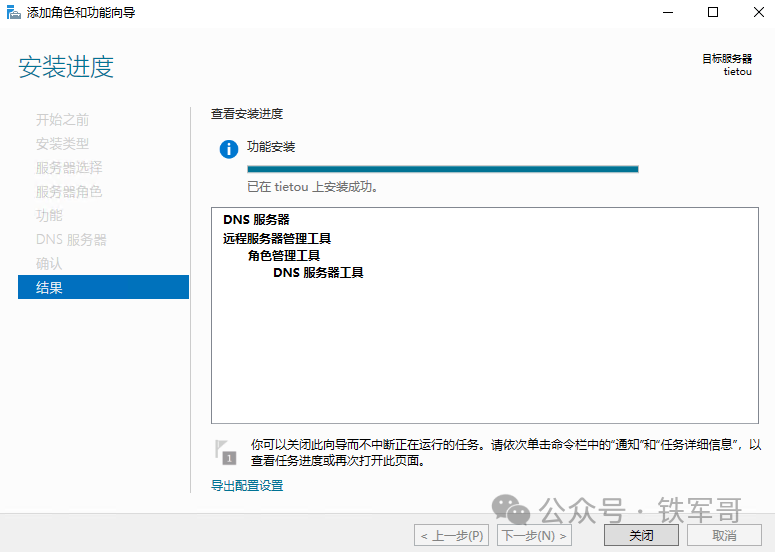Select the 功能 step in sidebar
The width and height of the screenshot is (775, 552).
[x=49, y=215]
